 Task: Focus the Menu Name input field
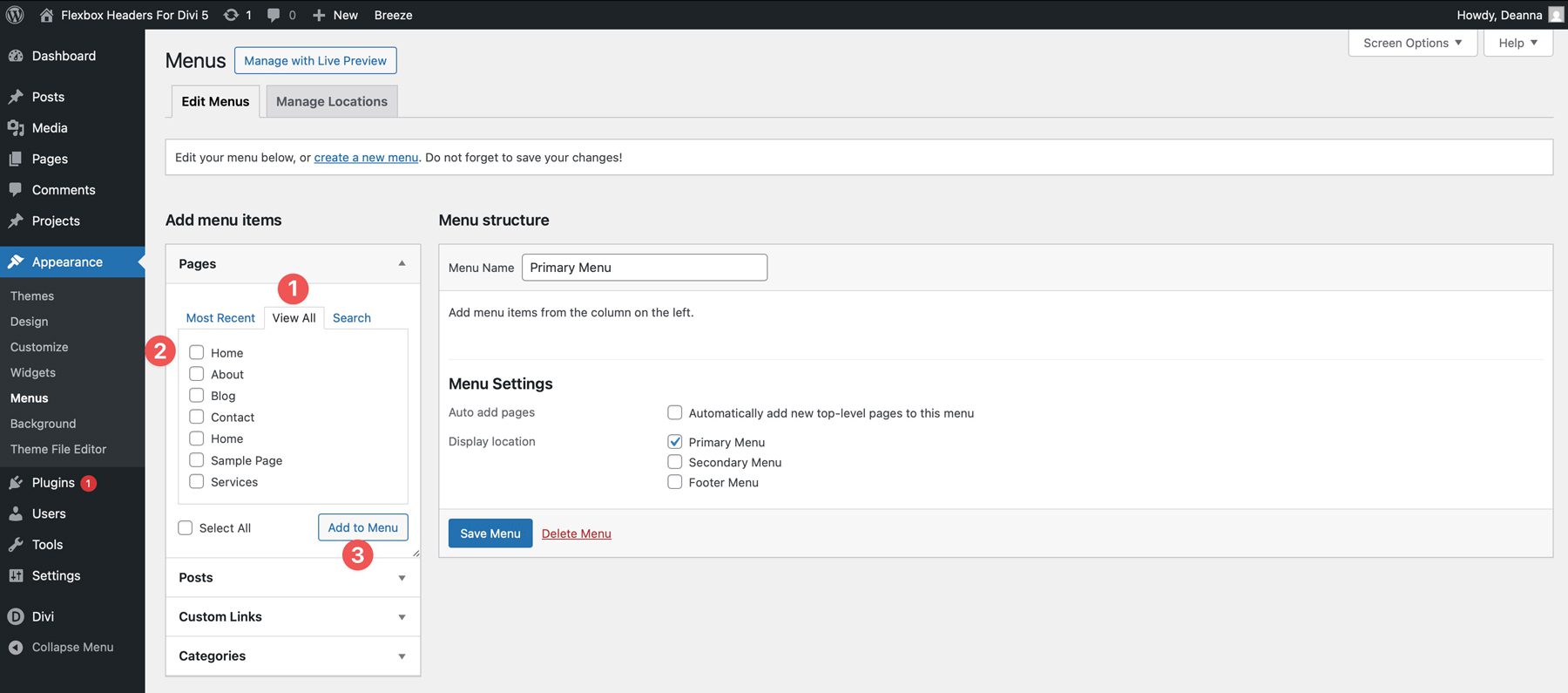coord(645,268)
